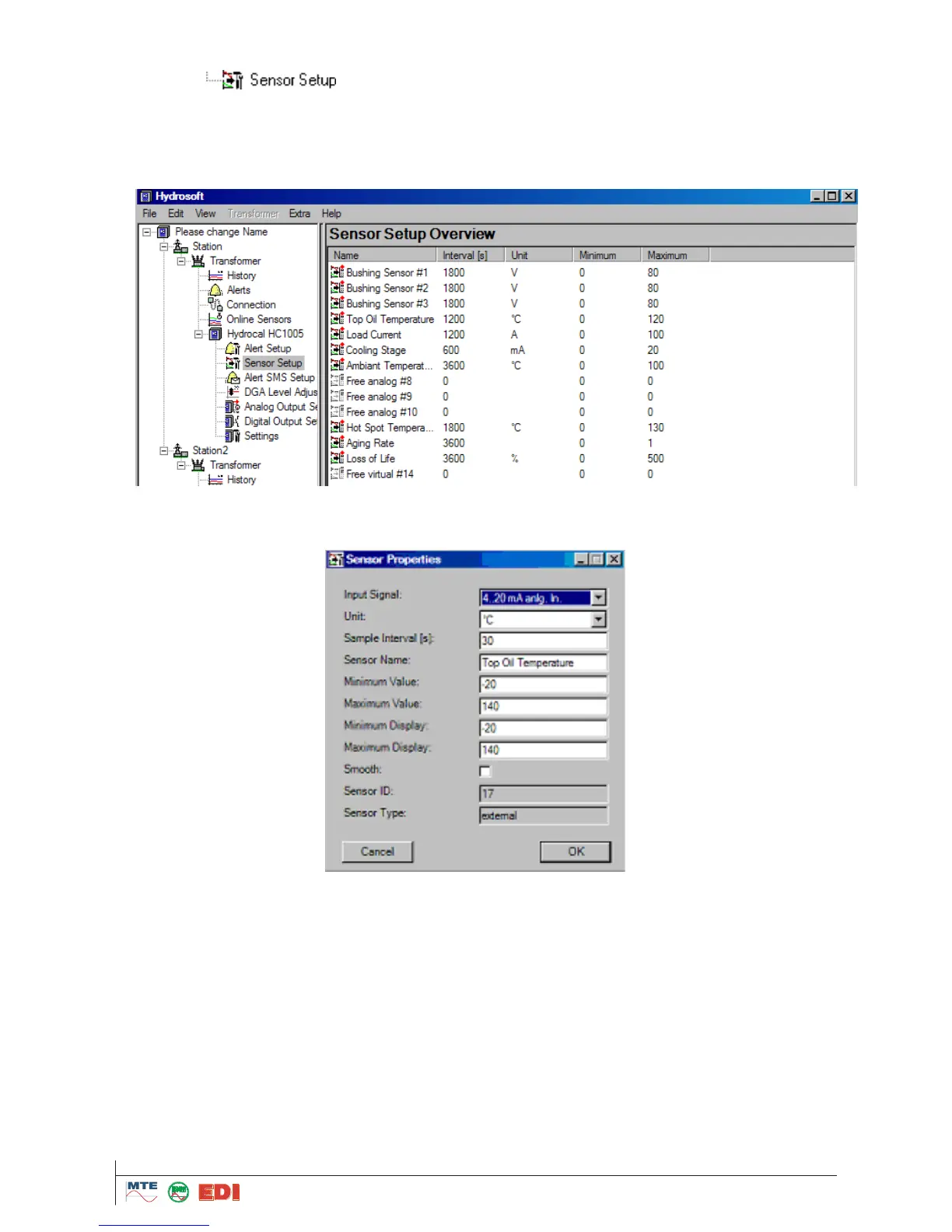Viewport: 952px width, 1232px height.
Task: Open the Edit menu
Action: click(176, 213)
